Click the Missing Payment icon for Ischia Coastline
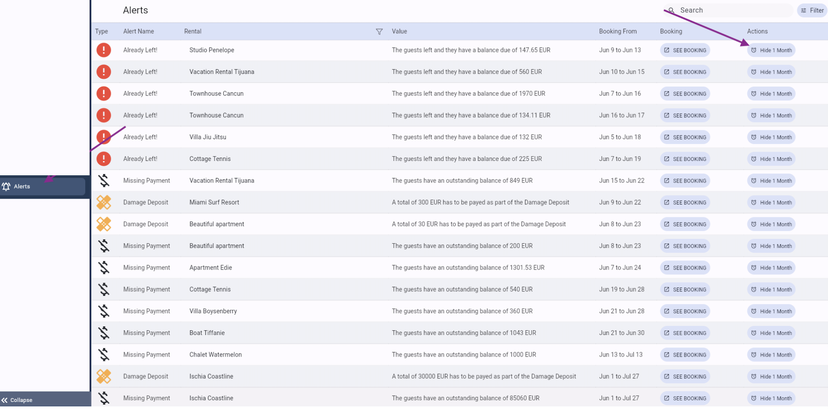 coord(104,398)
